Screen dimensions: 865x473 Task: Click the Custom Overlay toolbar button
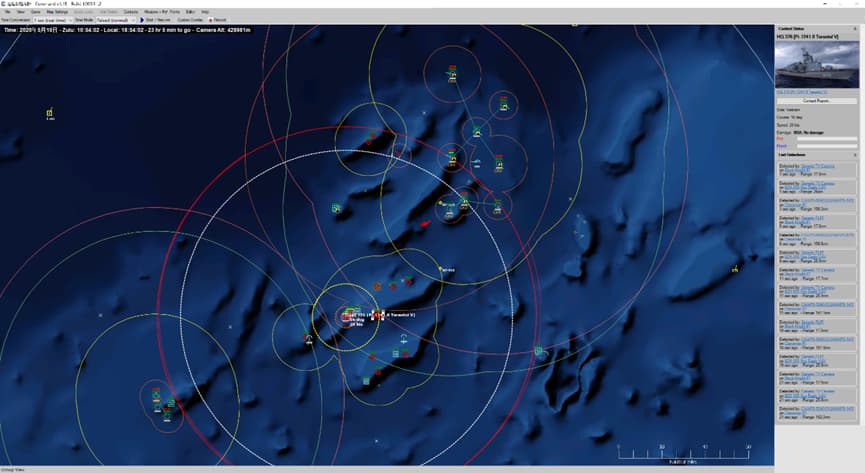pyautogui.click(x=190, y=20)
